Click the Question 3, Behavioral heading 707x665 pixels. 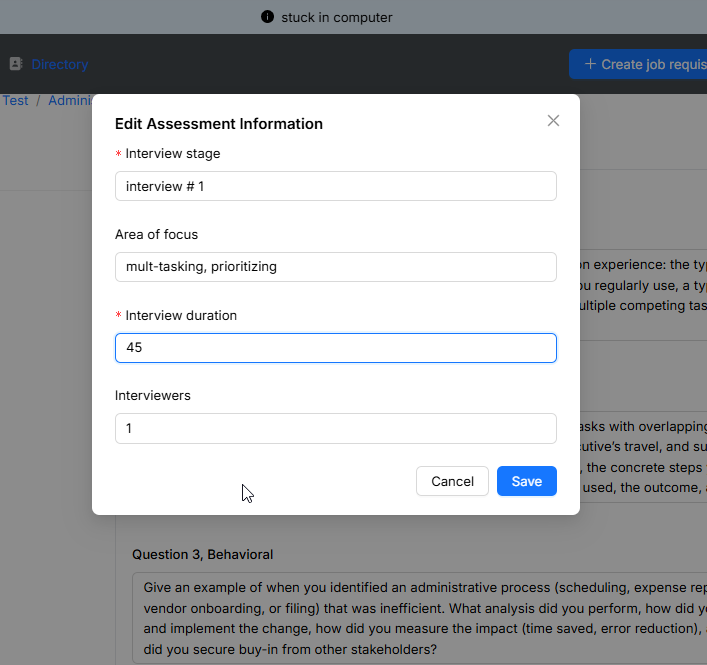[x=202, y=554]
